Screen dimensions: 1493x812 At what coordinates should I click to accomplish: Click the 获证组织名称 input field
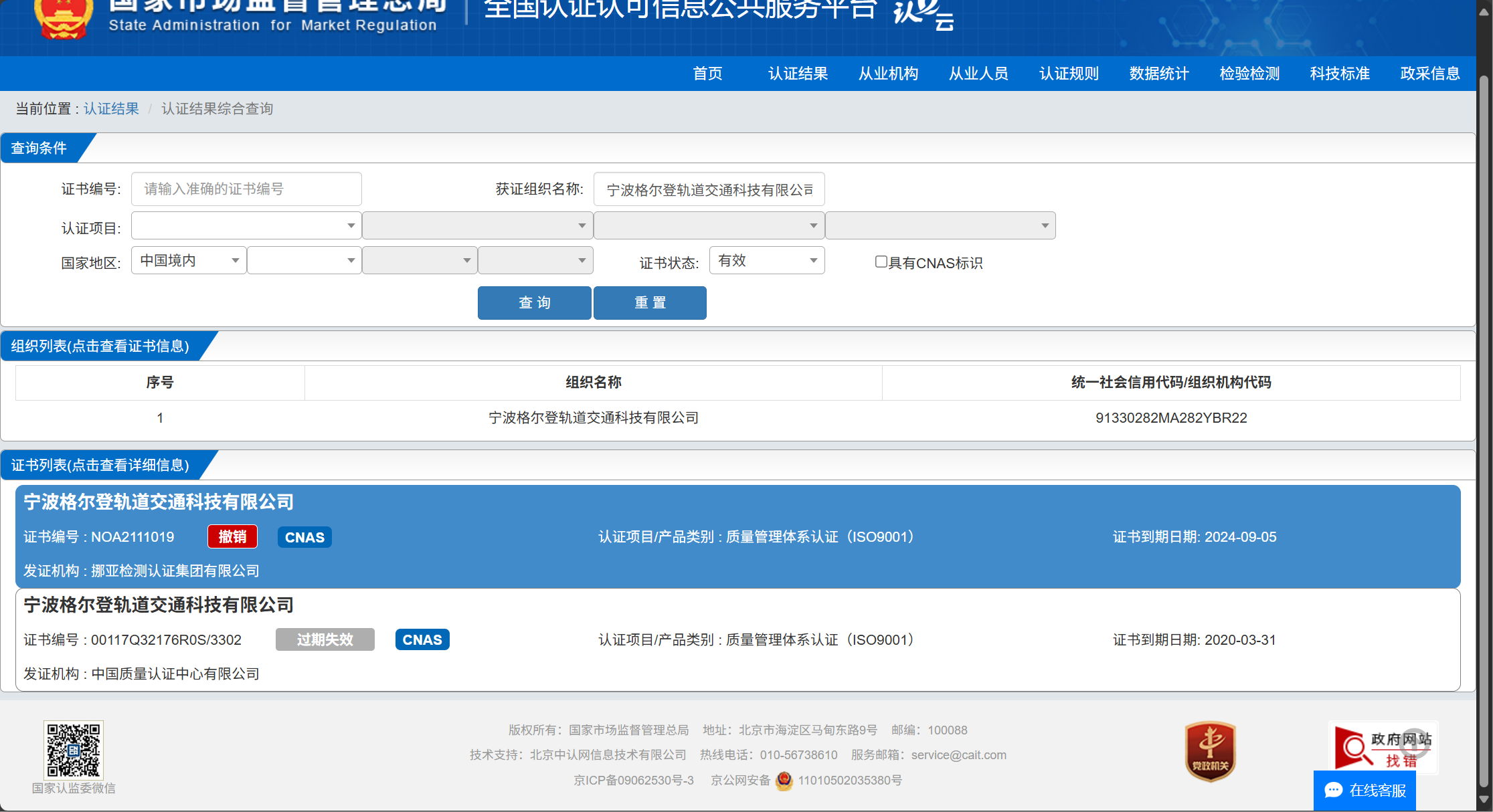(709, 189)
